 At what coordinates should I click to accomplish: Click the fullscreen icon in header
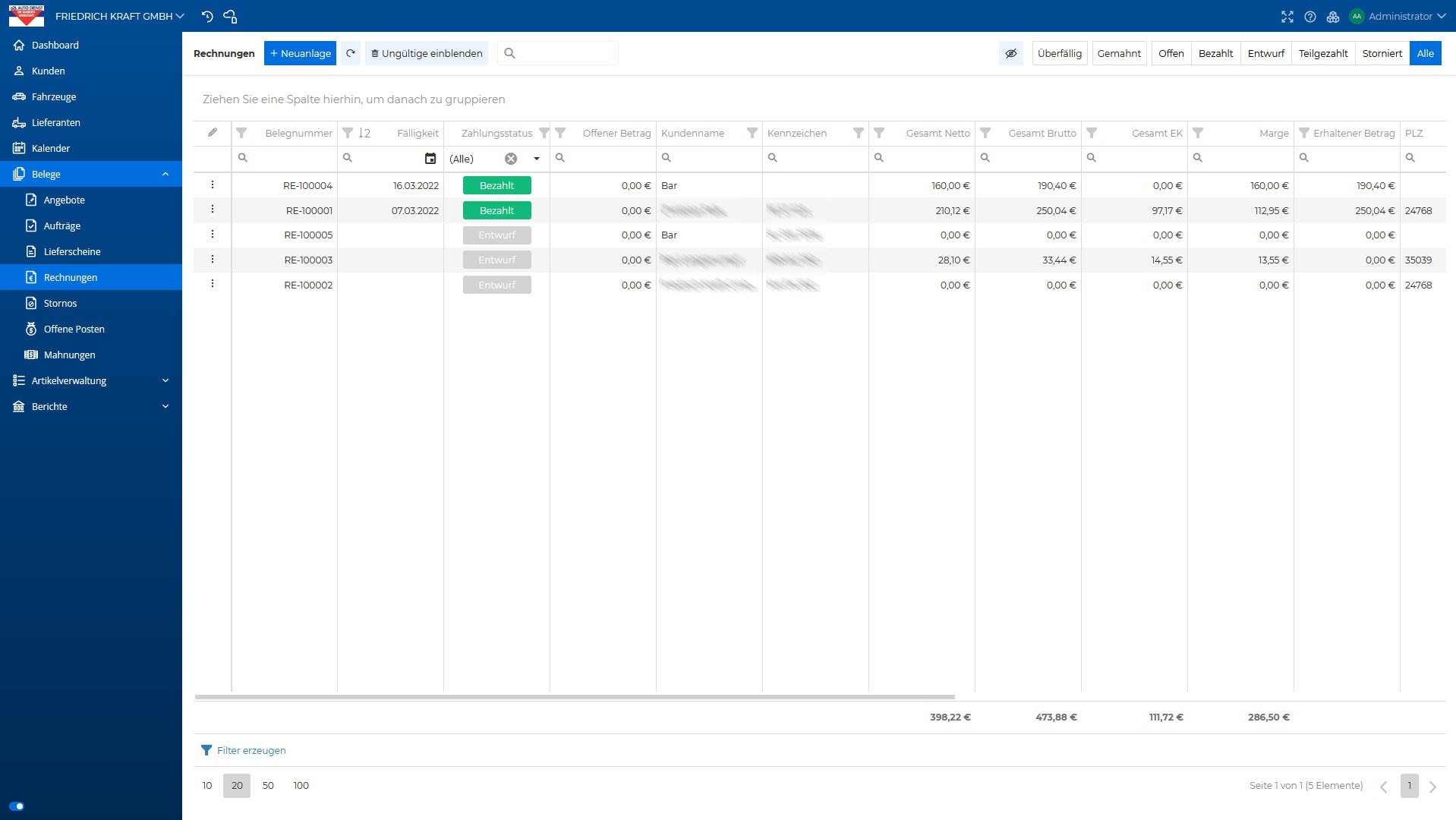tap(1287, 16)
